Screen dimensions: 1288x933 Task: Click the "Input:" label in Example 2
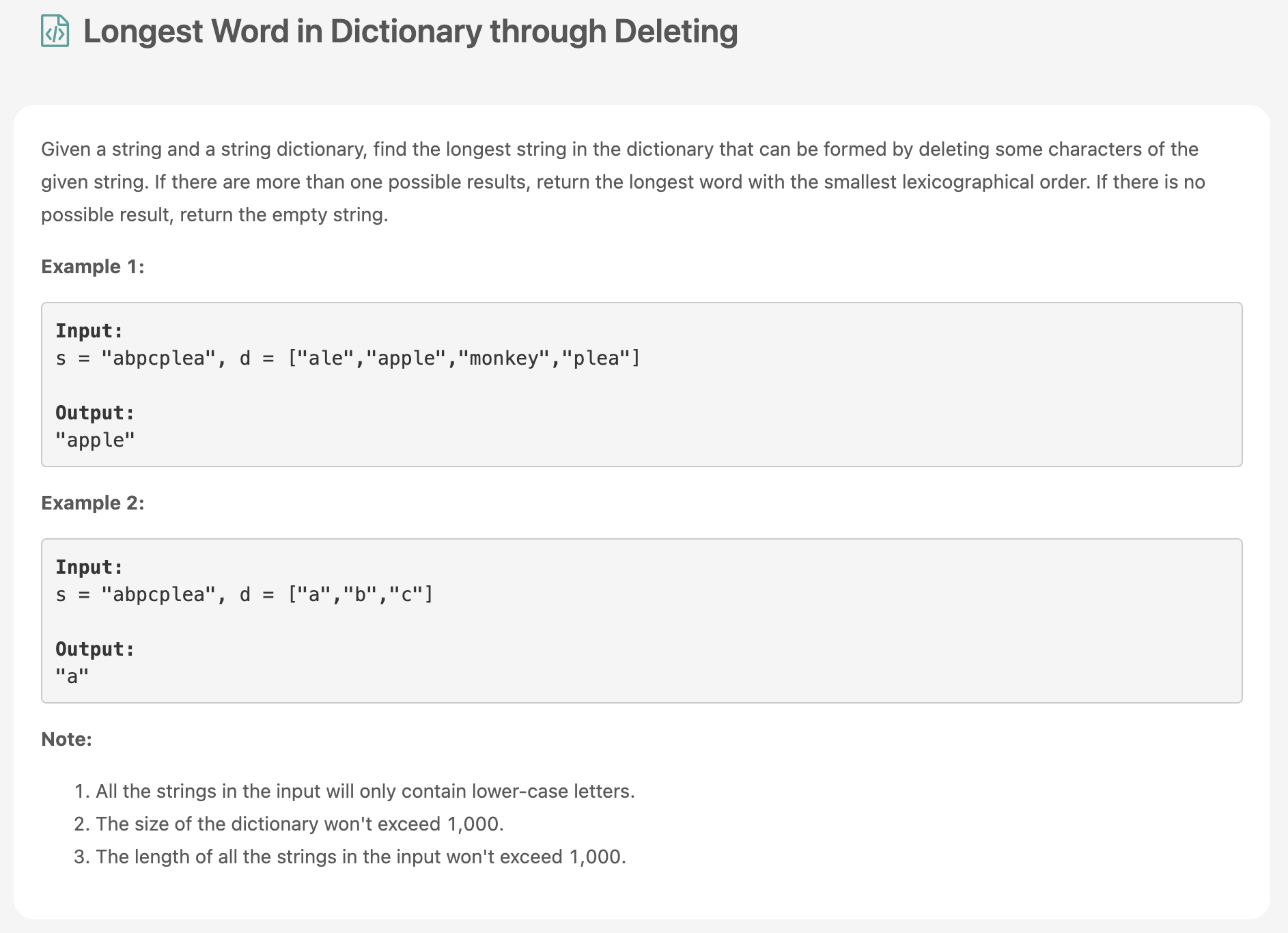[x=89, y=567]
